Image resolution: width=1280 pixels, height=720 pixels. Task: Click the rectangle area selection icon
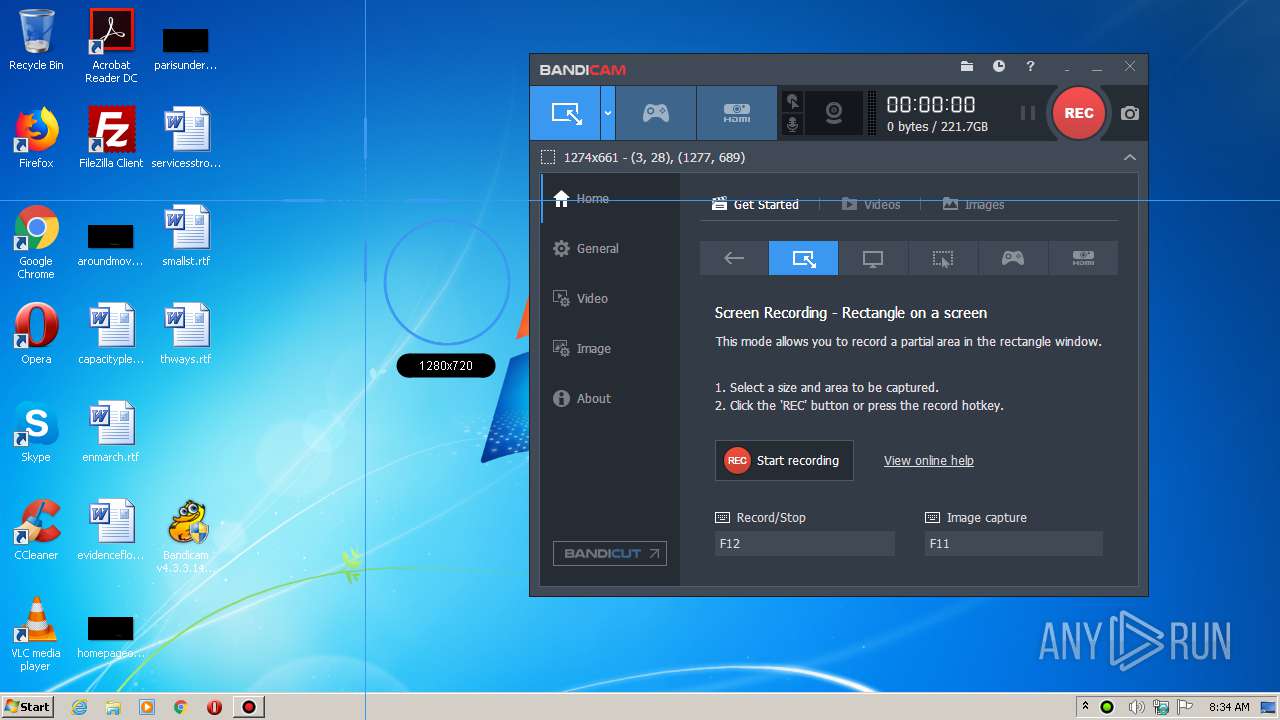tap(548, 157)
